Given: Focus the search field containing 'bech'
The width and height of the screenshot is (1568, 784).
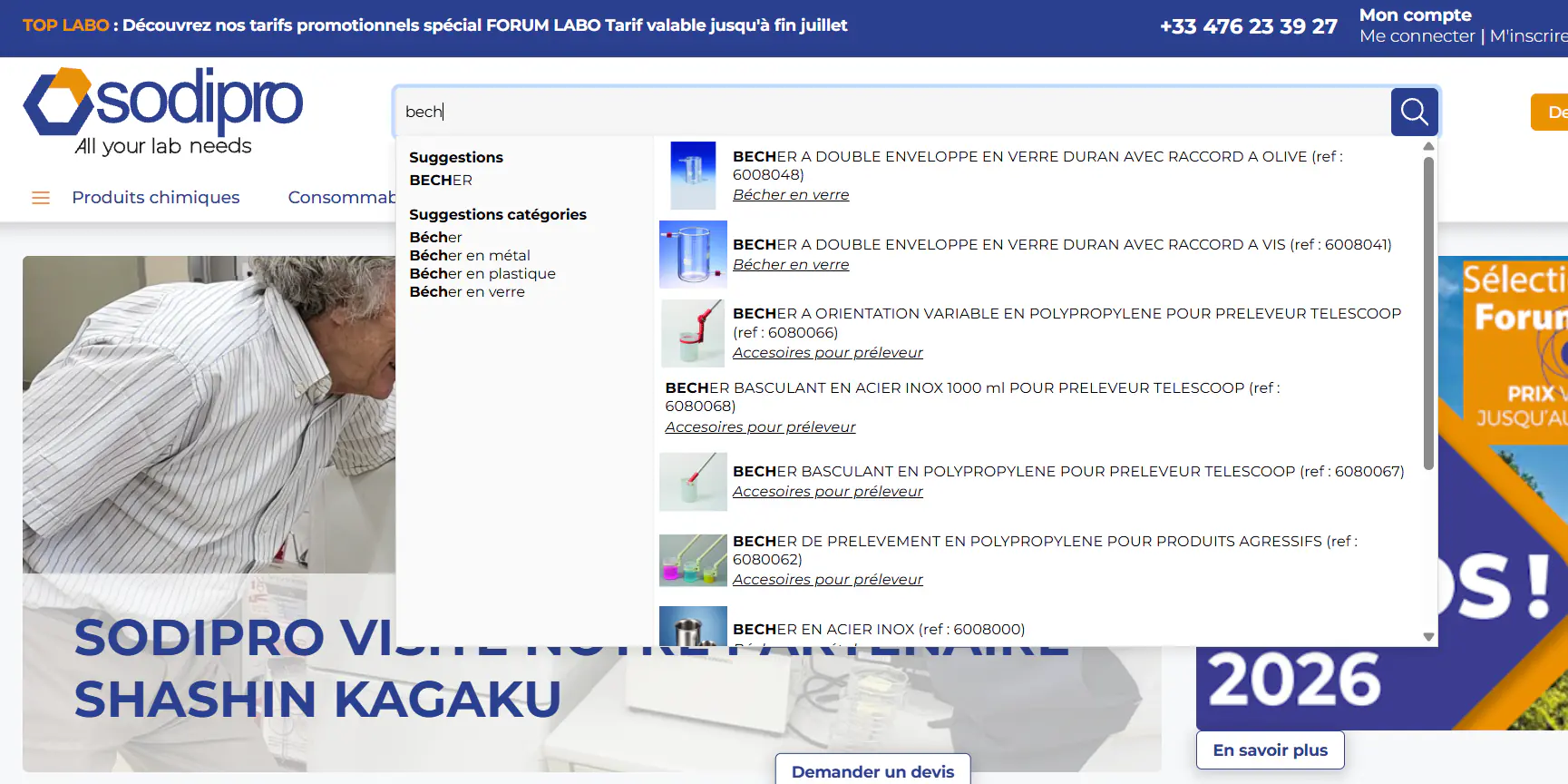Looking at the screenshot, I should (892, 112).
